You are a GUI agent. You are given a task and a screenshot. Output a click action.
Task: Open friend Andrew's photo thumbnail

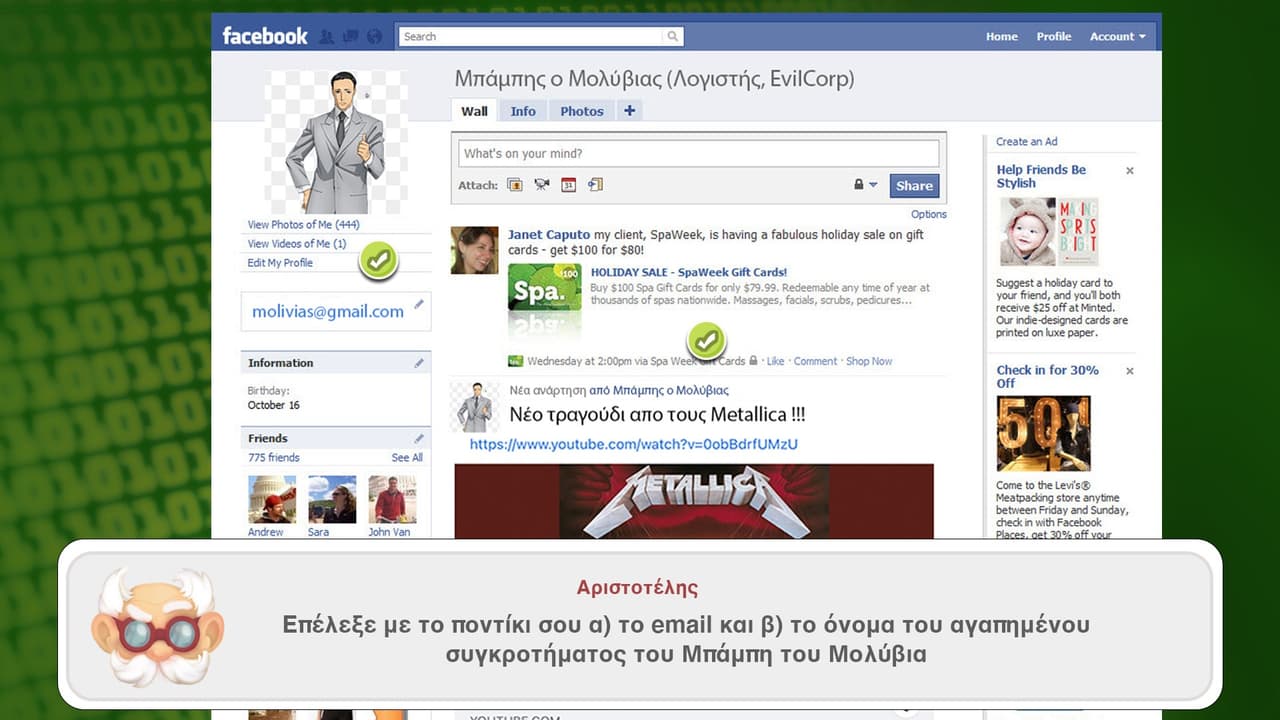[x=272, y=499]
